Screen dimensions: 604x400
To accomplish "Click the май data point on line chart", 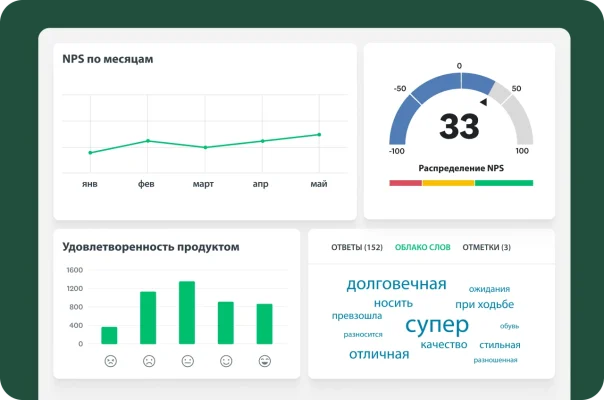I will pyautogui.click(x=319, y=134).
